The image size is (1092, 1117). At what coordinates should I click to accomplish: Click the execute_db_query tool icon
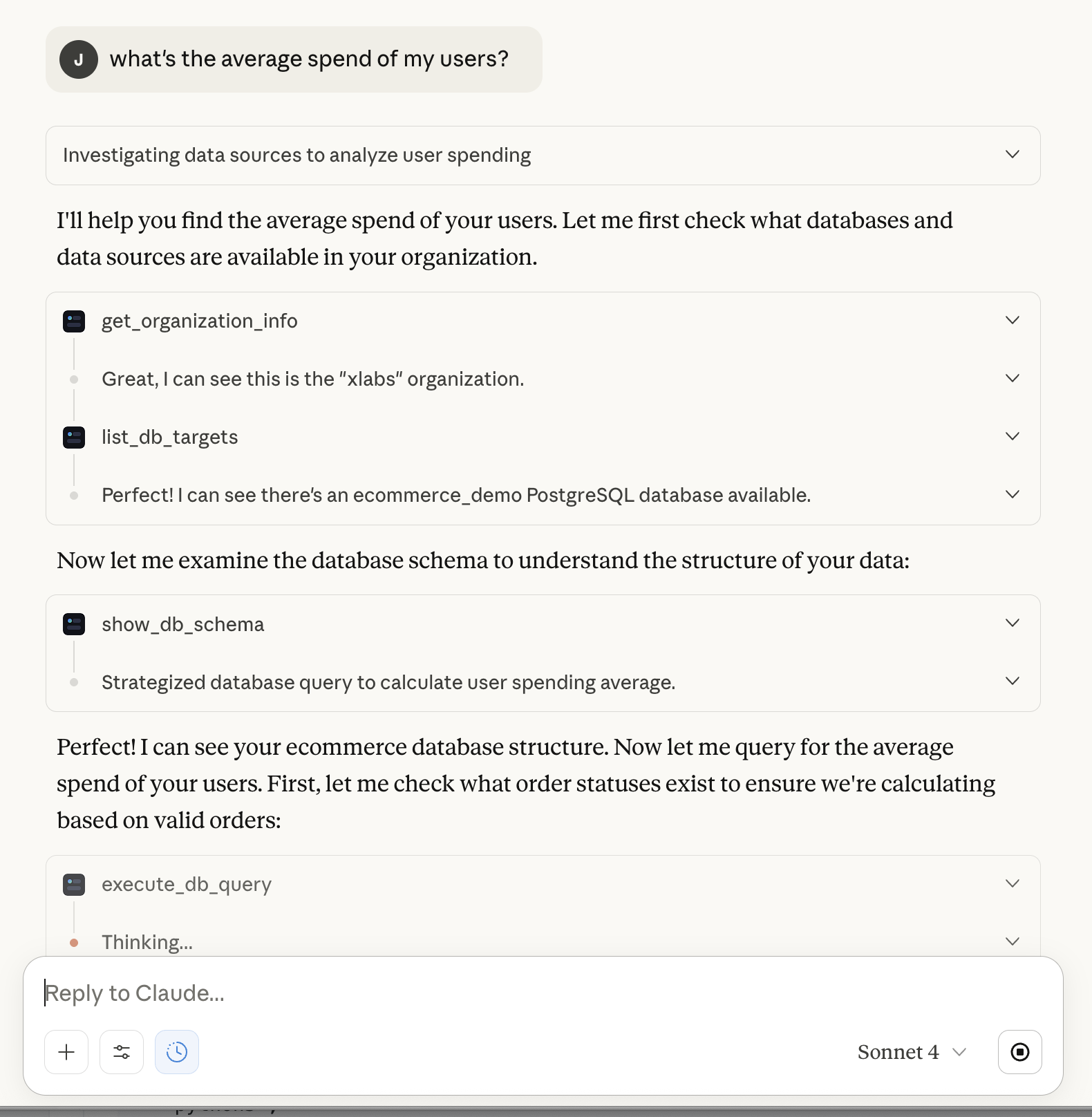click(74, 885)
